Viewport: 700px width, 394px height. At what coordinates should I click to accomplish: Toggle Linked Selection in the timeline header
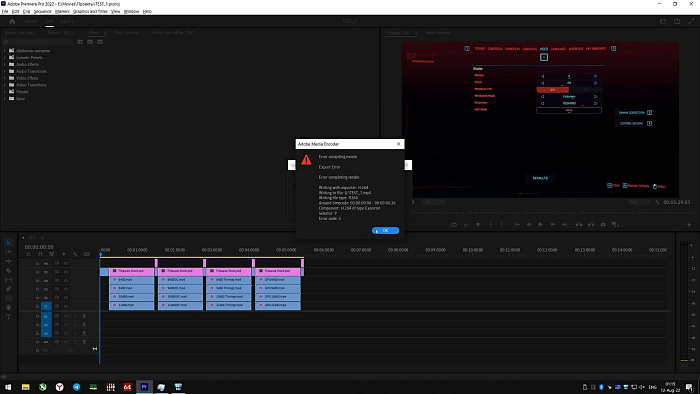point(52,254)
